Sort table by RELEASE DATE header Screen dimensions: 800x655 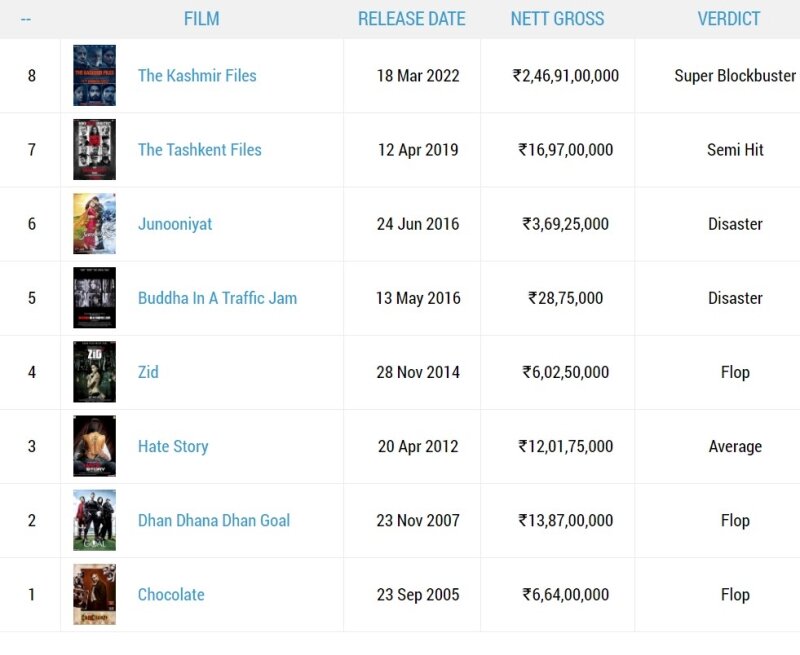coord(412,19)
